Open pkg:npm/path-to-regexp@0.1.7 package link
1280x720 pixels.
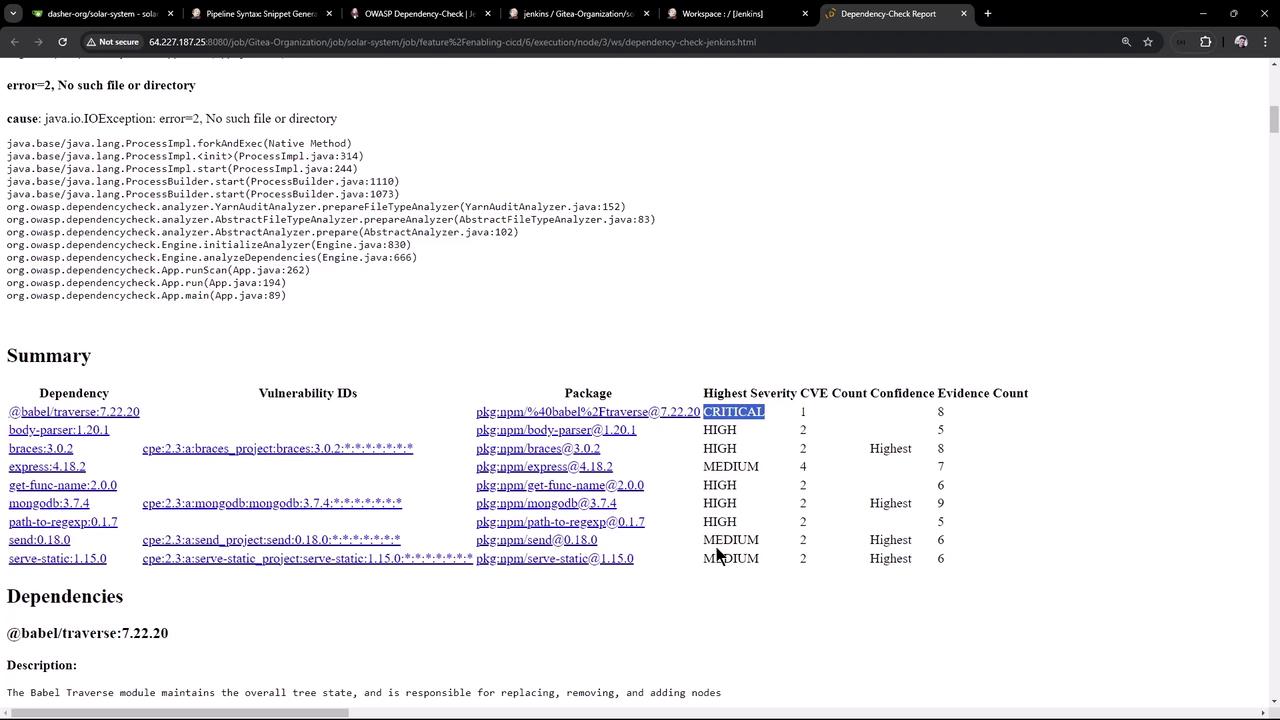(x=560, y=522)
